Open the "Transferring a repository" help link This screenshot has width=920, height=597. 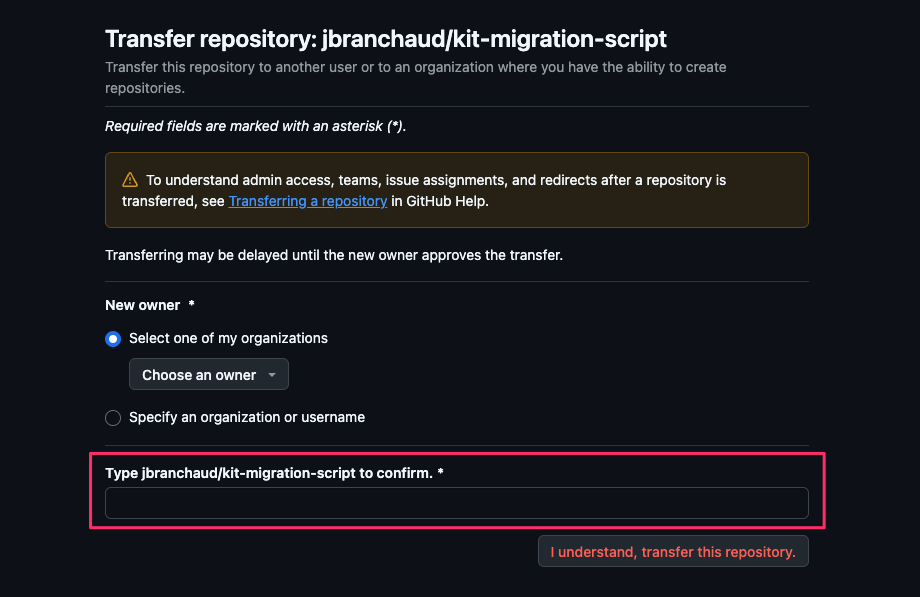click(x=307, y=201)
